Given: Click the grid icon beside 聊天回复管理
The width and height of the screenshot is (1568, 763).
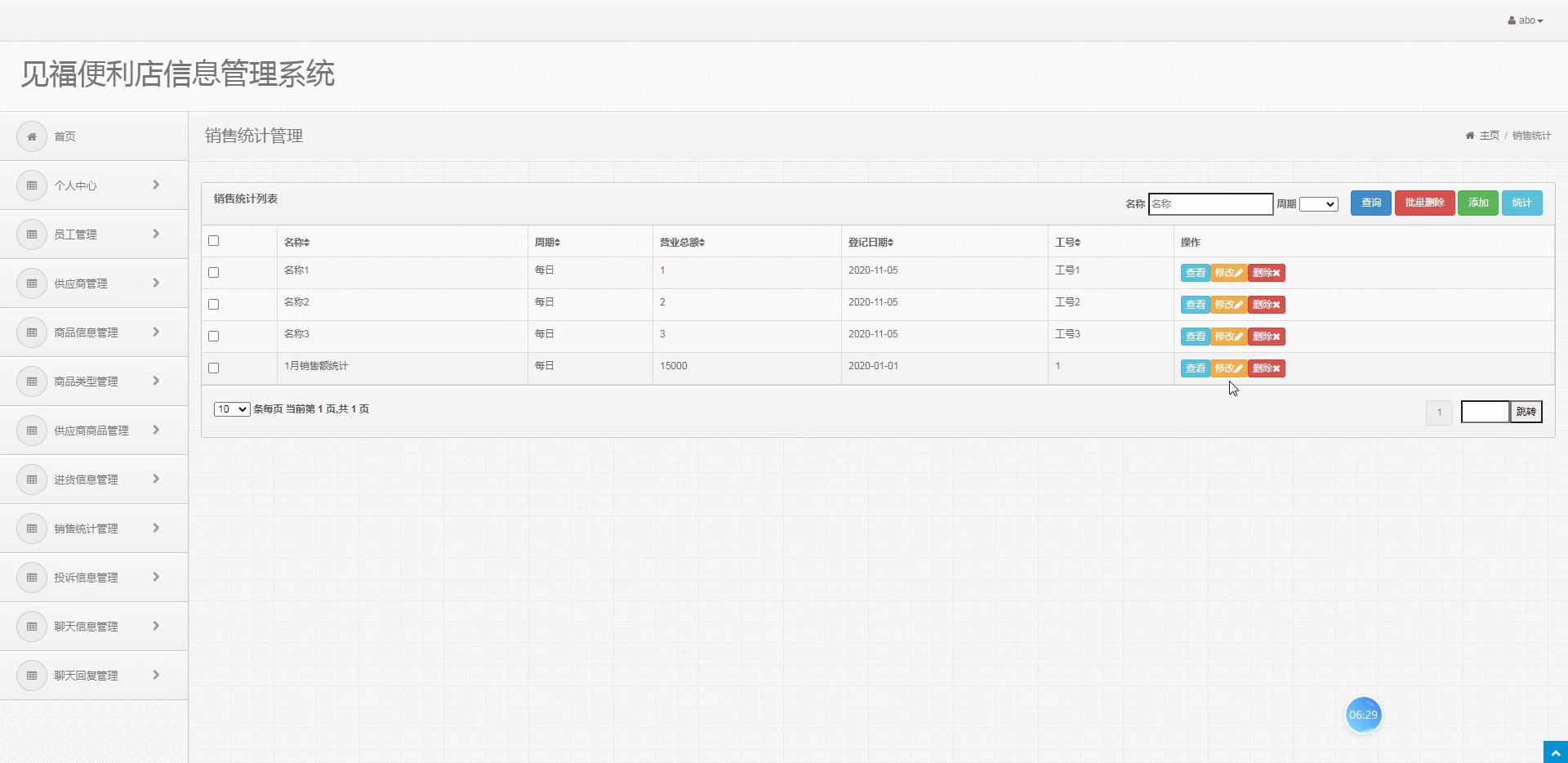Looking at the screenshot, I should tap(32, 676).
